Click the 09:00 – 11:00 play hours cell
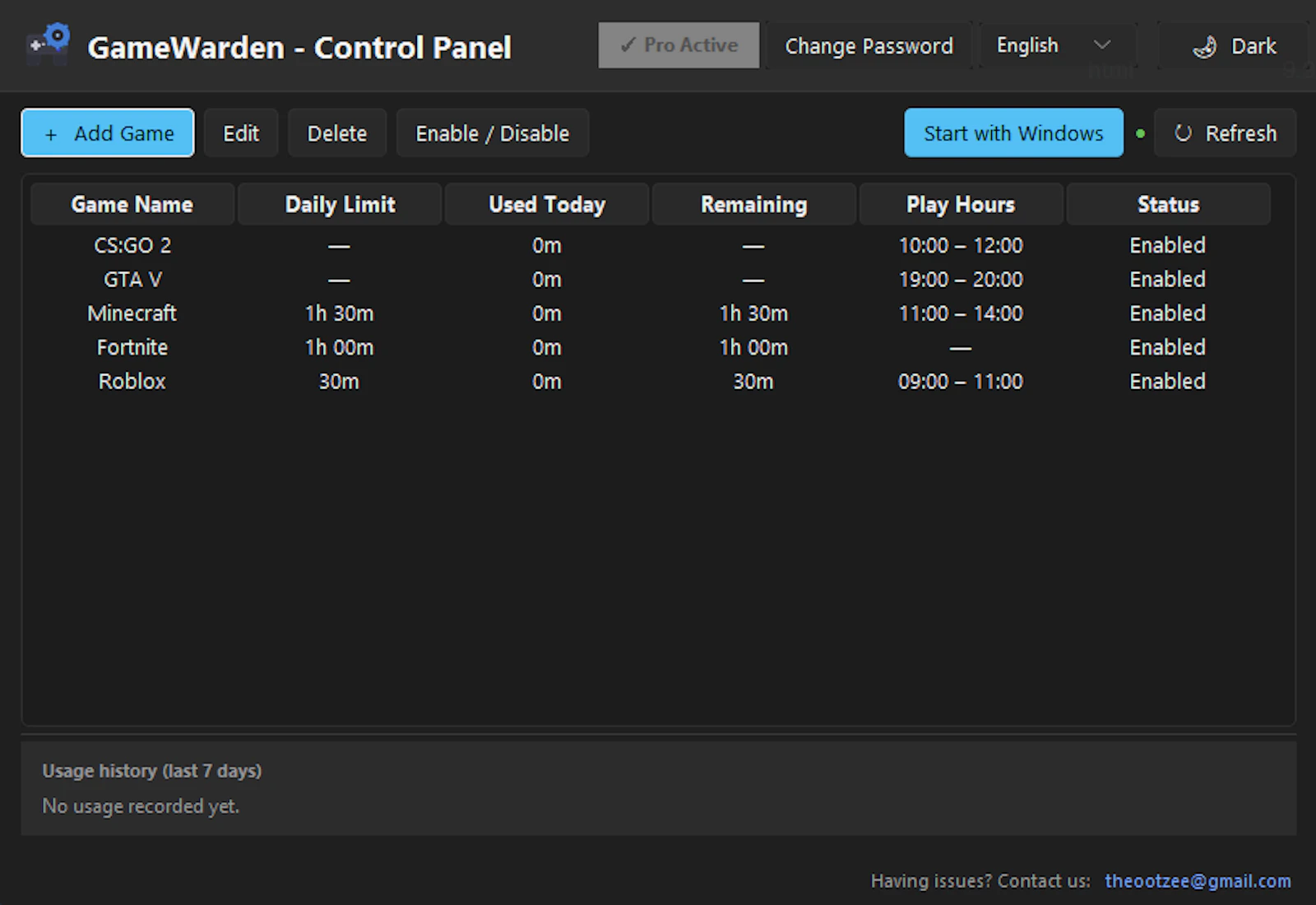The height and width of the screenshot is (905, 1316). 961,382
